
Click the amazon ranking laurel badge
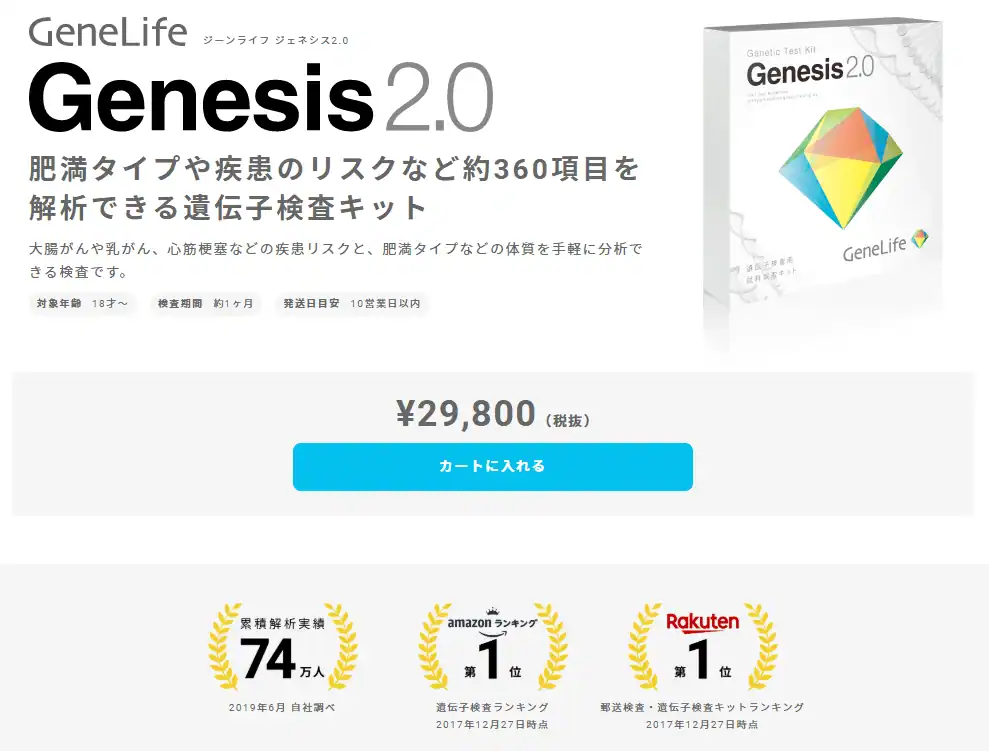coord(493,647)
